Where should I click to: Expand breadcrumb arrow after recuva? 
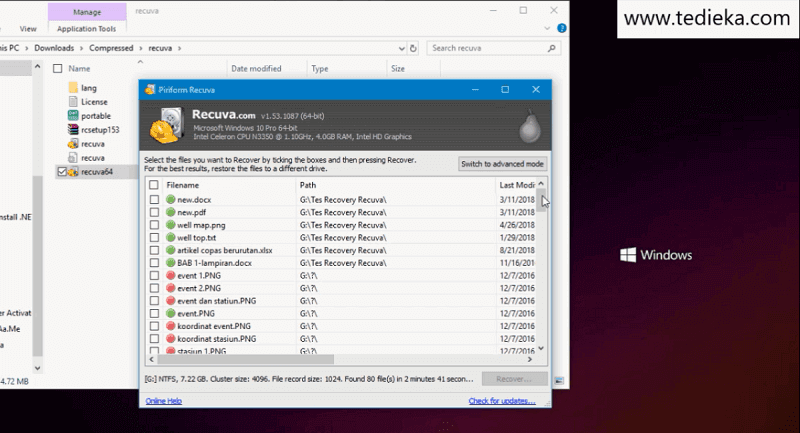tap(179, 48)
